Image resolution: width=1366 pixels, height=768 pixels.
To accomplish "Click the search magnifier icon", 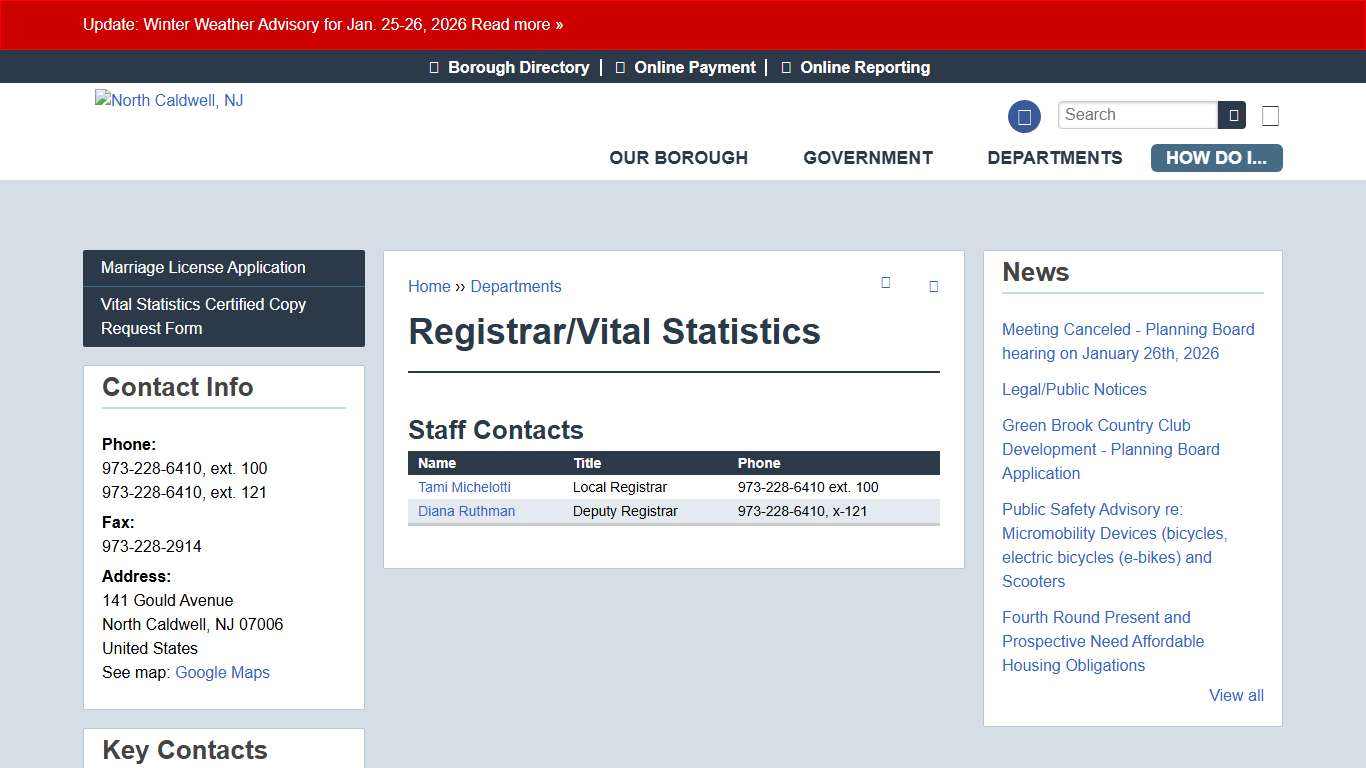I will click(x=1232, y=115).
